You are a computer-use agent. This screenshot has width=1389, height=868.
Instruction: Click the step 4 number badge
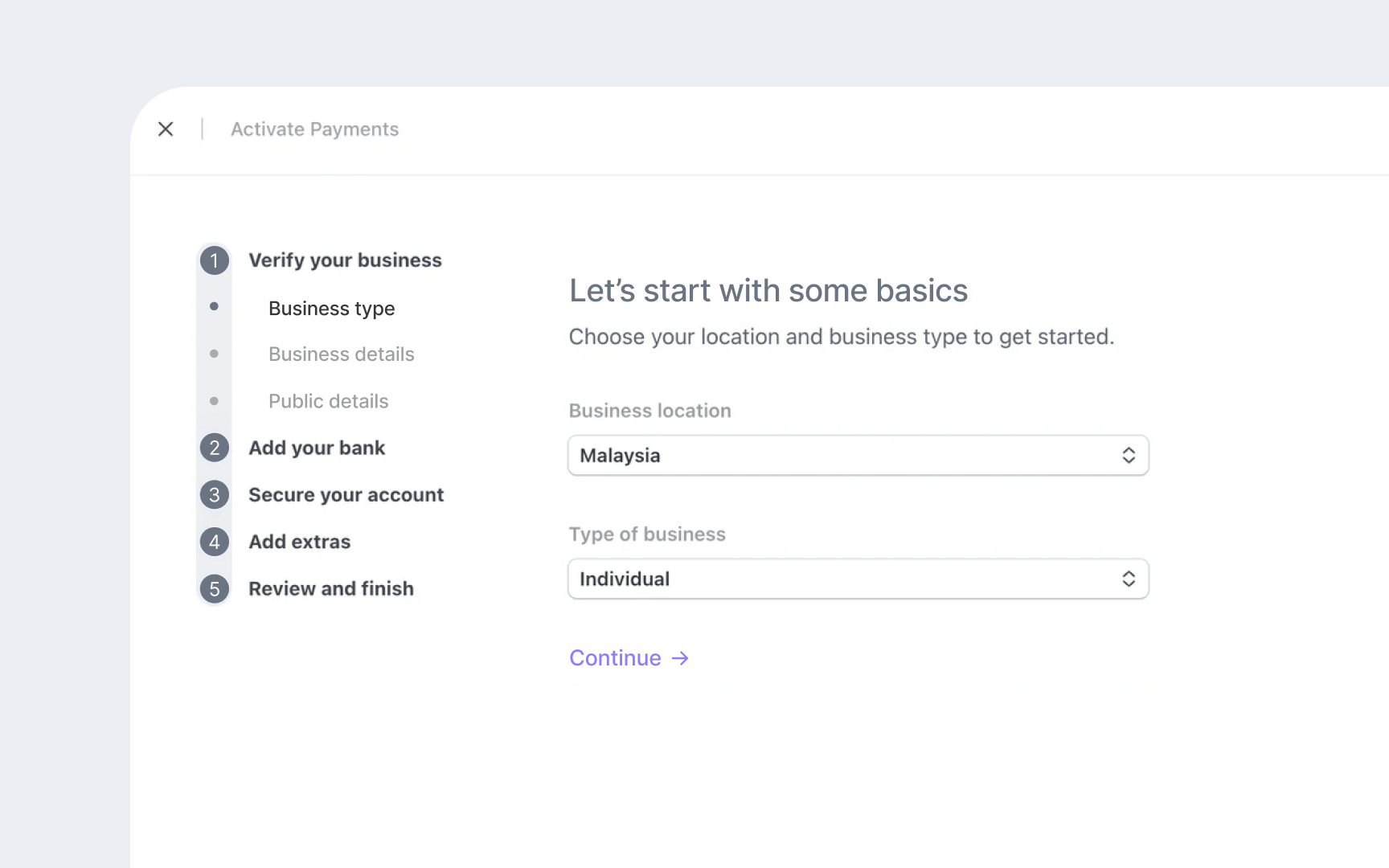click(x=215, y=542)
